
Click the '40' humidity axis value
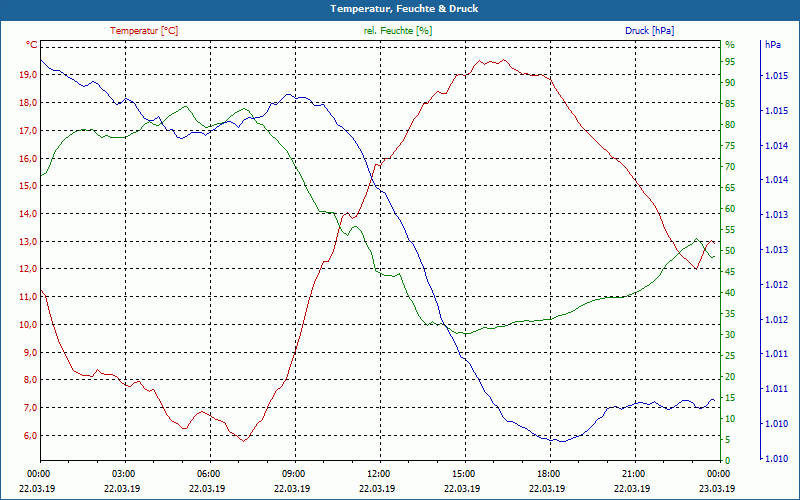point(730,293)
